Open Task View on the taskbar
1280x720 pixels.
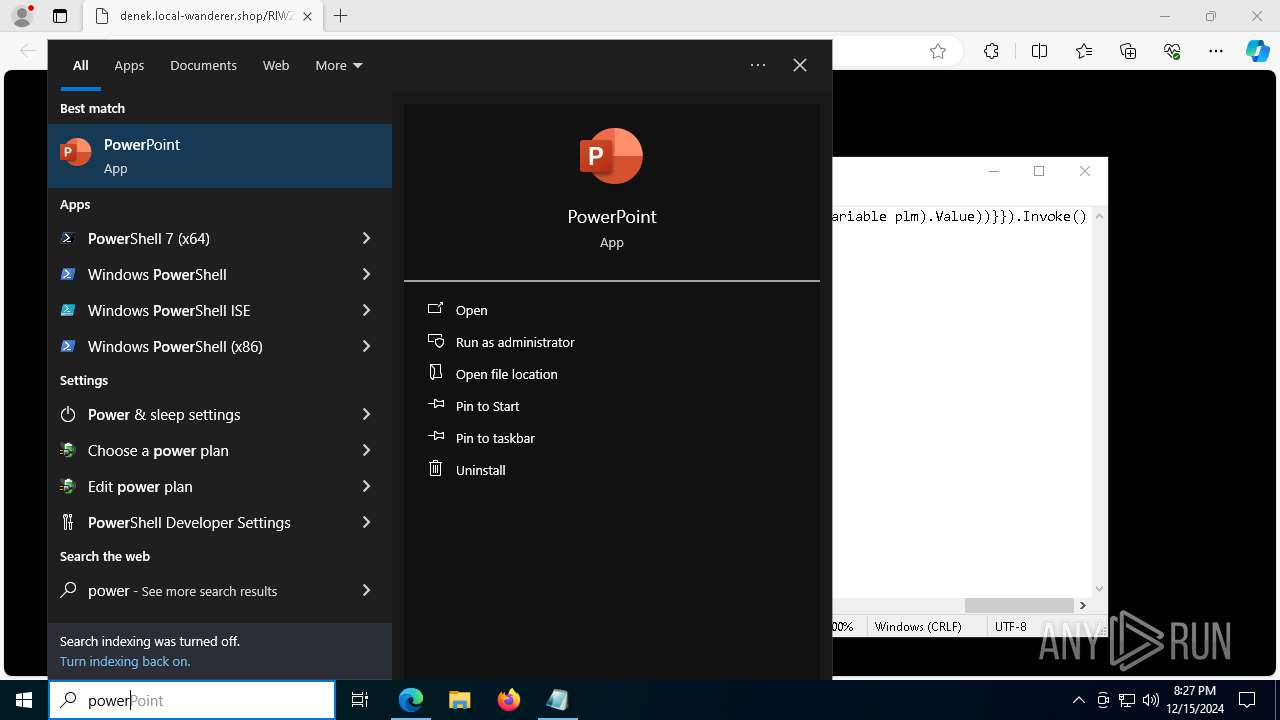coord(360,700)
